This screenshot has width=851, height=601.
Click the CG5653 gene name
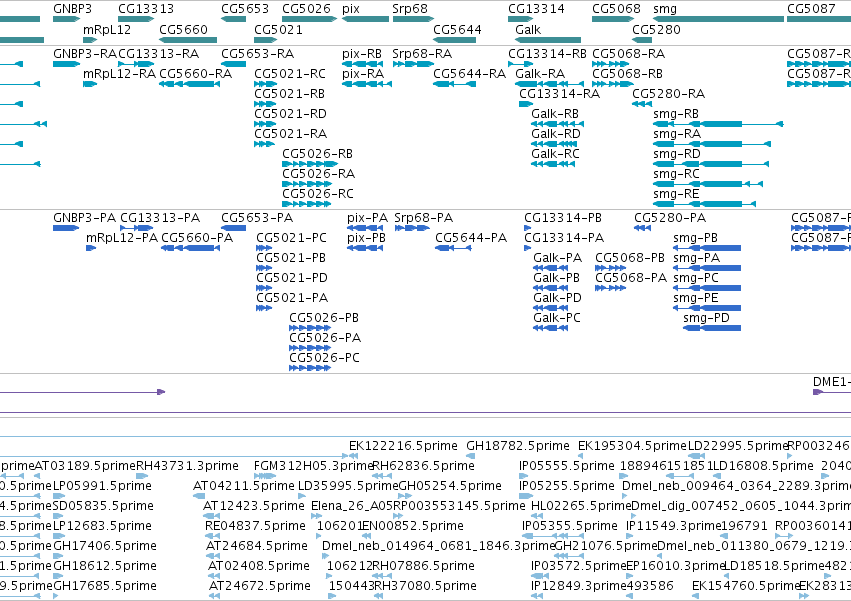(245, 9)
